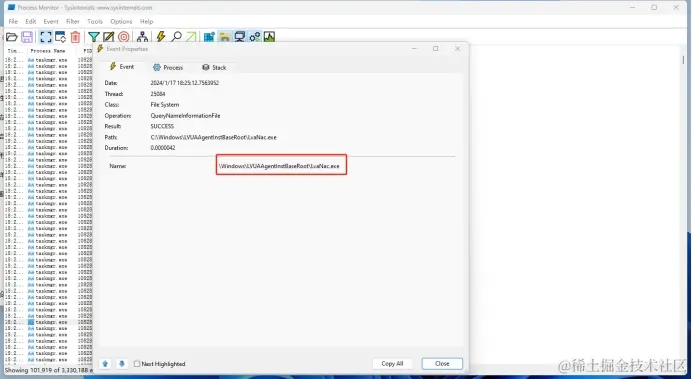This screenshot has height=379, width=692.
Task: Open the Options menu
Action: click(121, 21)
